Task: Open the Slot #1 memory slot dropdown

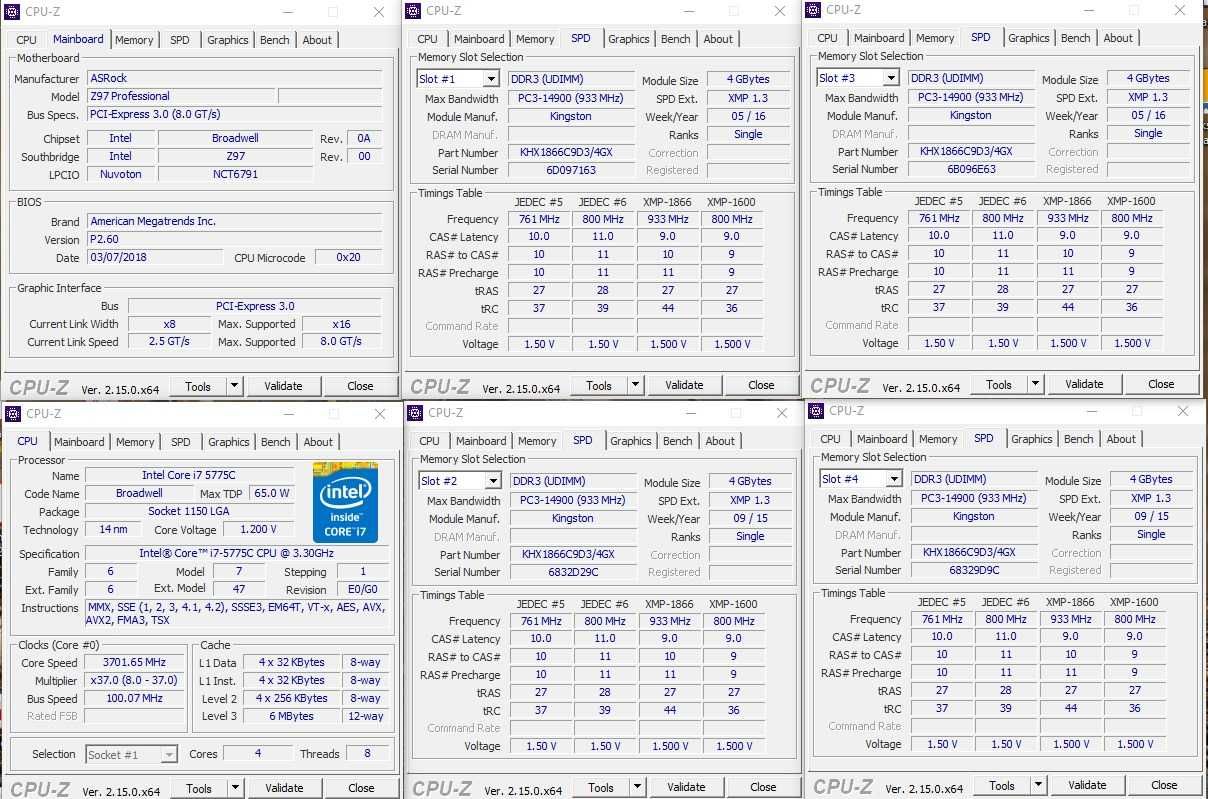Action: pyautogui.click(x=491, y=79)
